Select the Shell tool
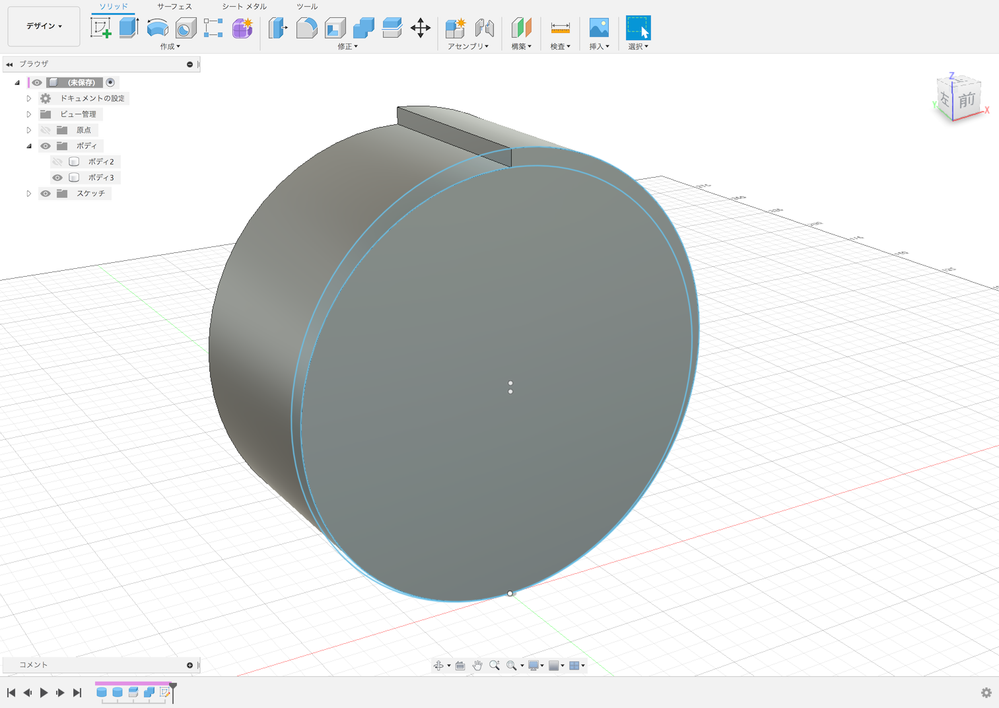This screenshot has height=708, width=999. (x=335, y=28)
